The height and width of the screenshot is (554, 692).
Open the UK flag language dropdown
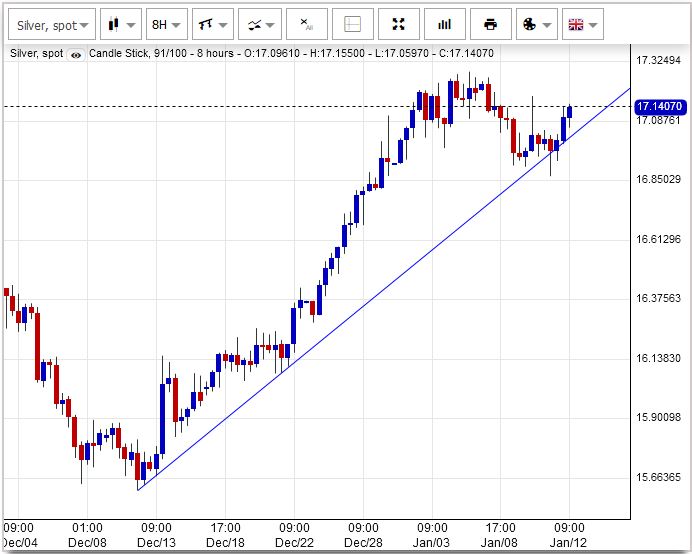583,24
